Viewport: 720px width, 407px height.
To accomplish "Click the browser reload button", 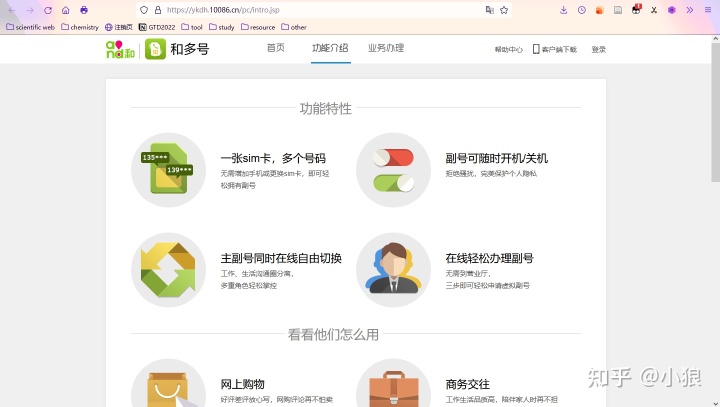I will click(x=47, y=10).
